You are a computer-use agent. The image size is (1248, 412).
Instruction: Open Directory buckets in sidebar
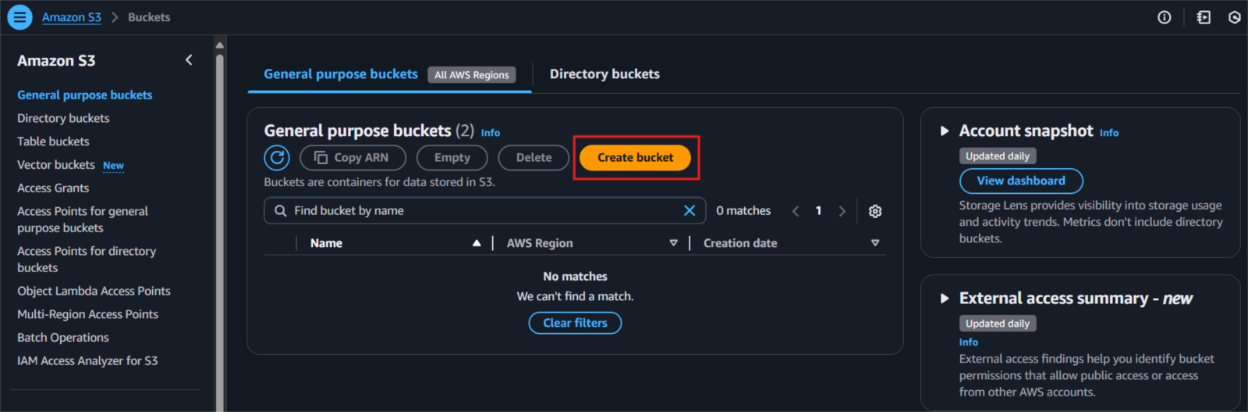(63, 118)
